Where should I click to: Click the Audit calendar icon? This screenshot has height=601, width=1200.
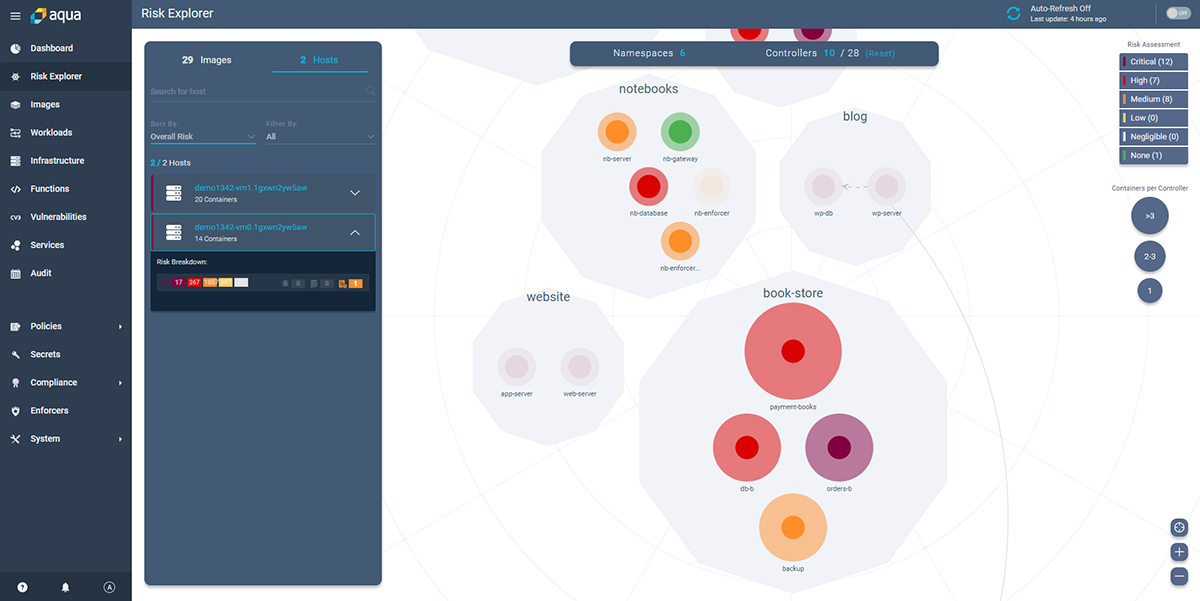pyautogui.click(x=15, y=273)
